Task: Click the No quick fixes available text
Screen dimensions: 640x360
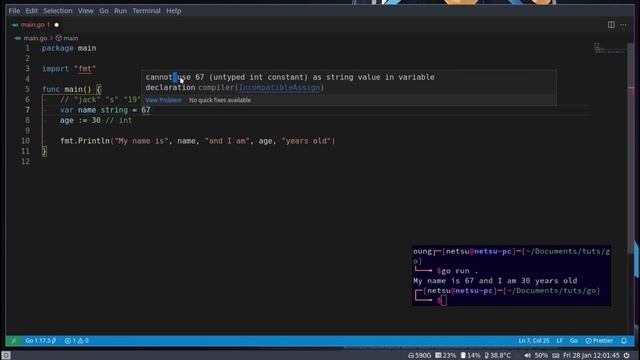Action: click(x=220, y=100)
